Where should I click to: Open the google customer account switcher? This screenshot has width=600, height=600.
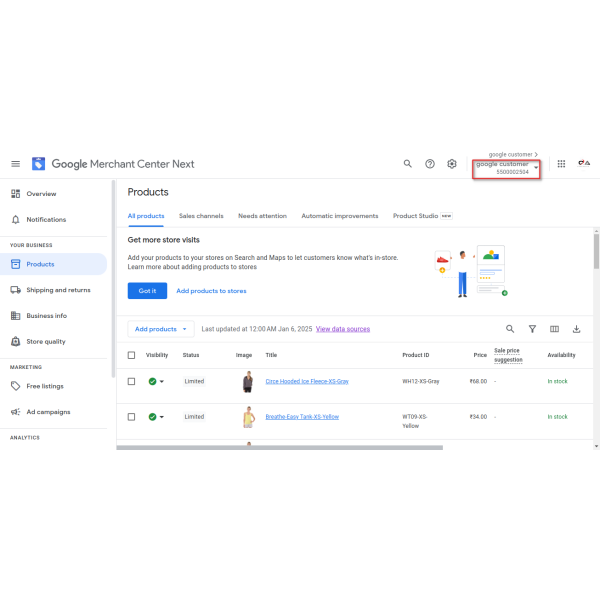tap(507, 168)
